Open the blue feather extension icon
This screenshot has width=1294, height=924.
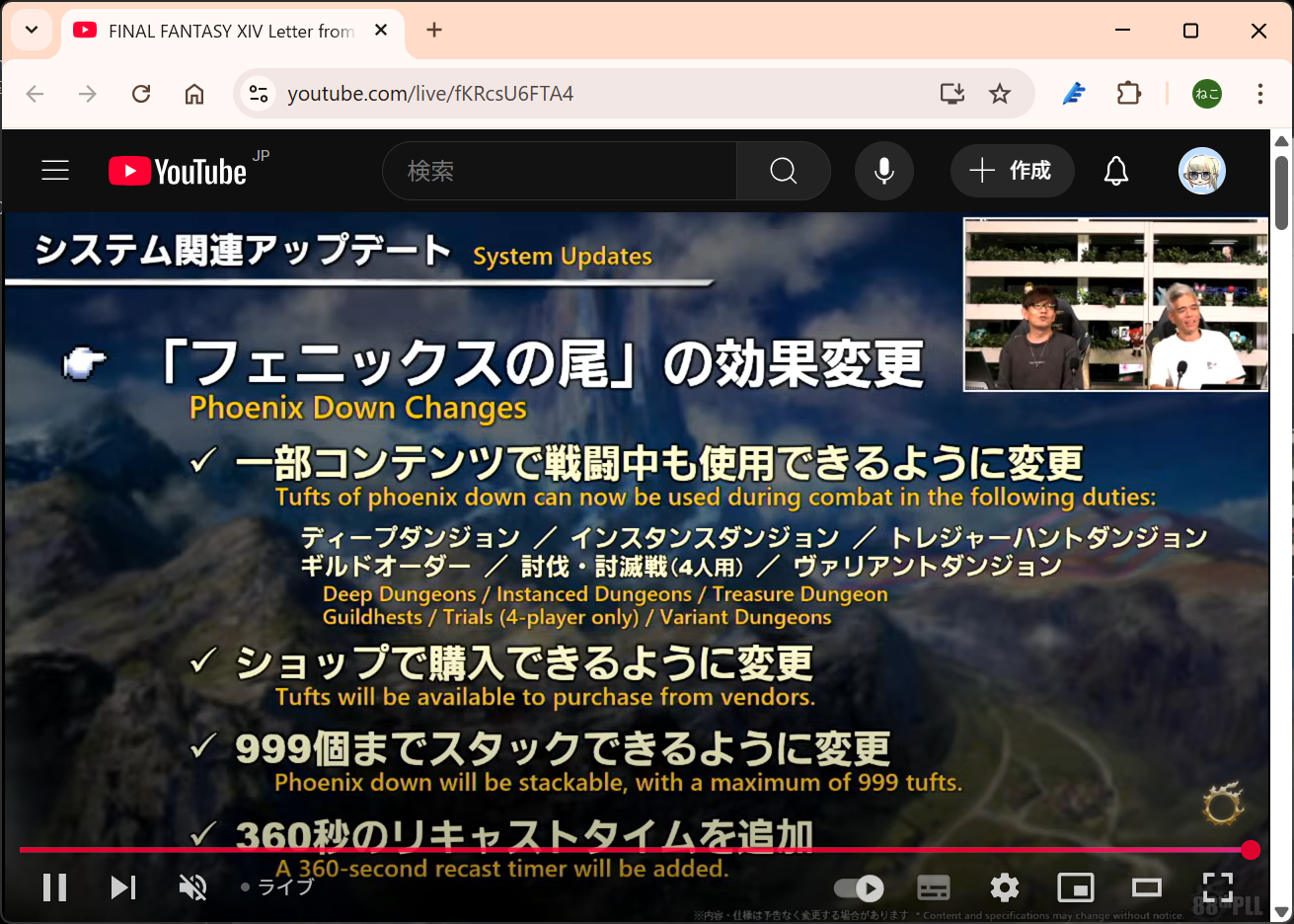(x=1074, y=94)
